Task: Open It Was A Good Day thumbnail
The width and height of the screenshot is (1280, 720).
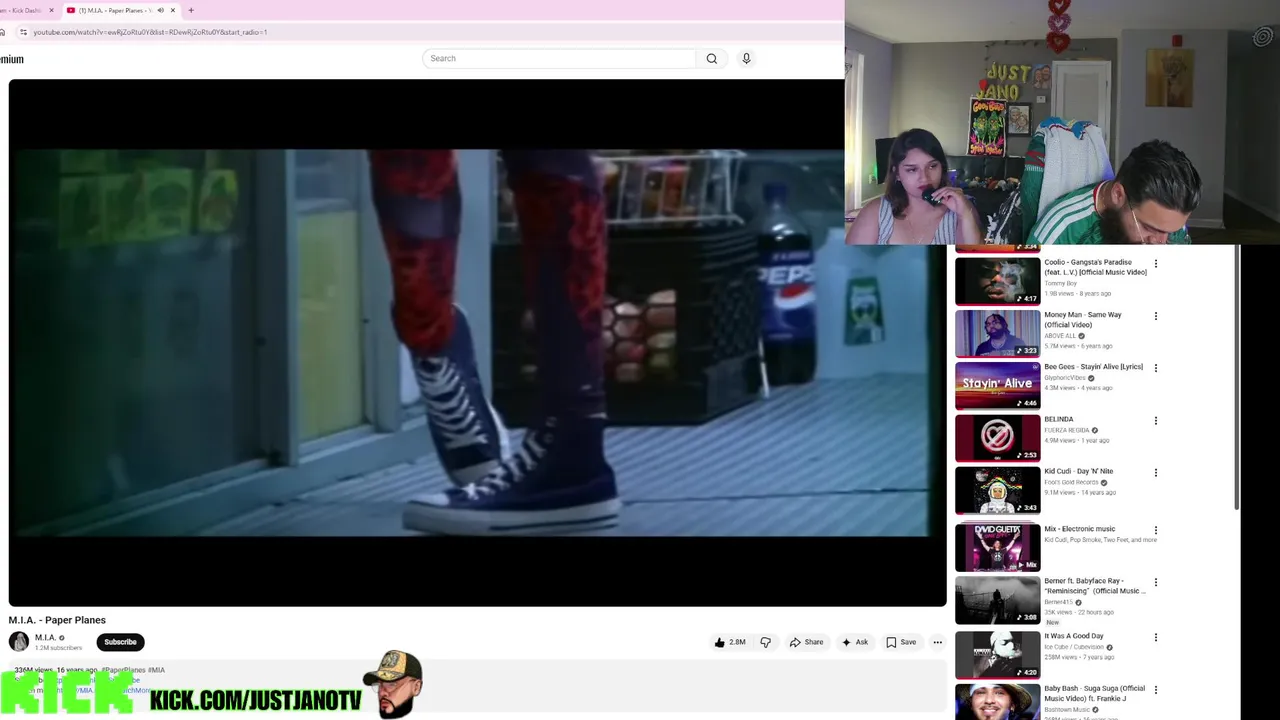Action: click(997, 655)
